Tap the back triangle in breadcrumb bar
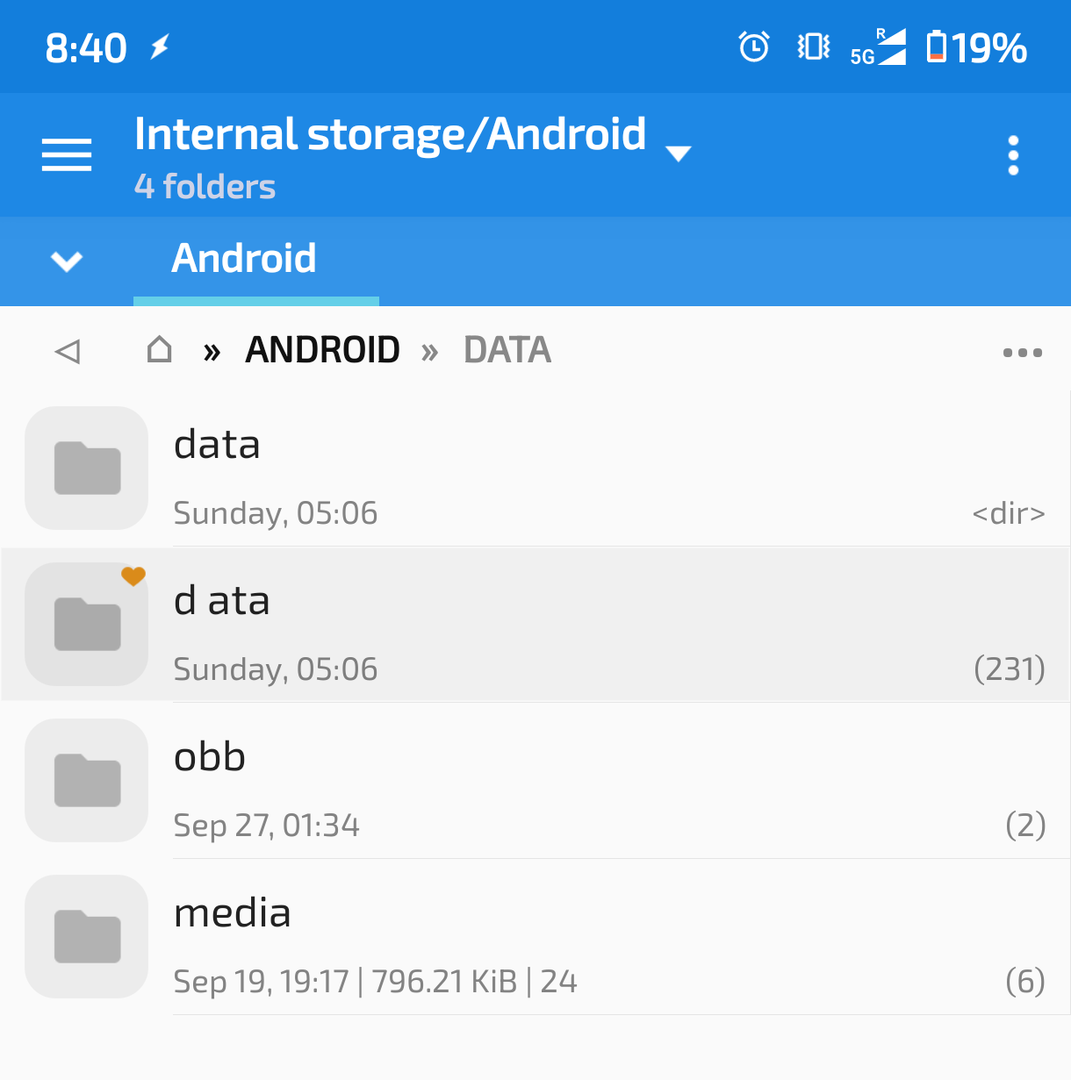Viewport: 1071px width, 1080px height. coord(67,351)
